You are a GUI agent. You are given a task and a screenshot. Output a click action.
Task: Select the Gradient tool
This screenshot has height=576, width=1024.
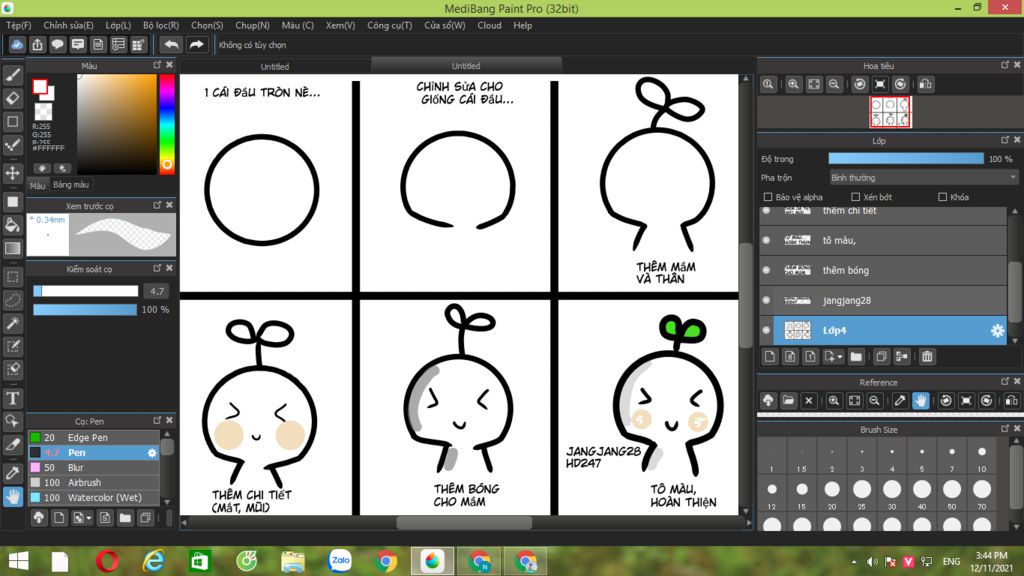12,248
